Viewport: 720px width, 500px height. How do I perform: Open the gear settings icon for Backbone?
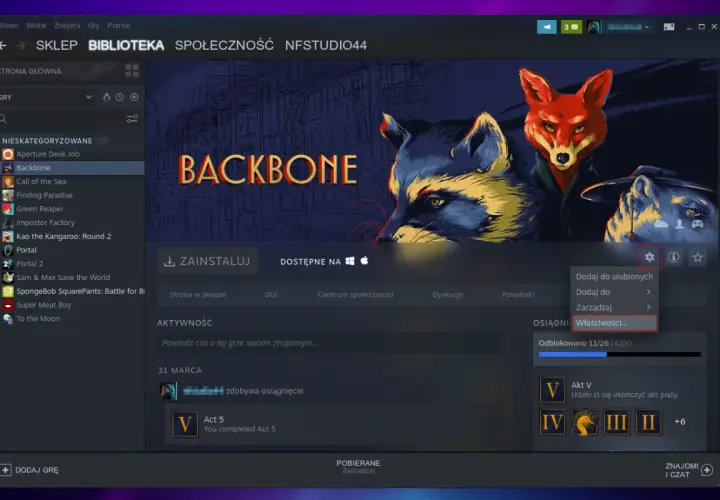click(649, 257)
